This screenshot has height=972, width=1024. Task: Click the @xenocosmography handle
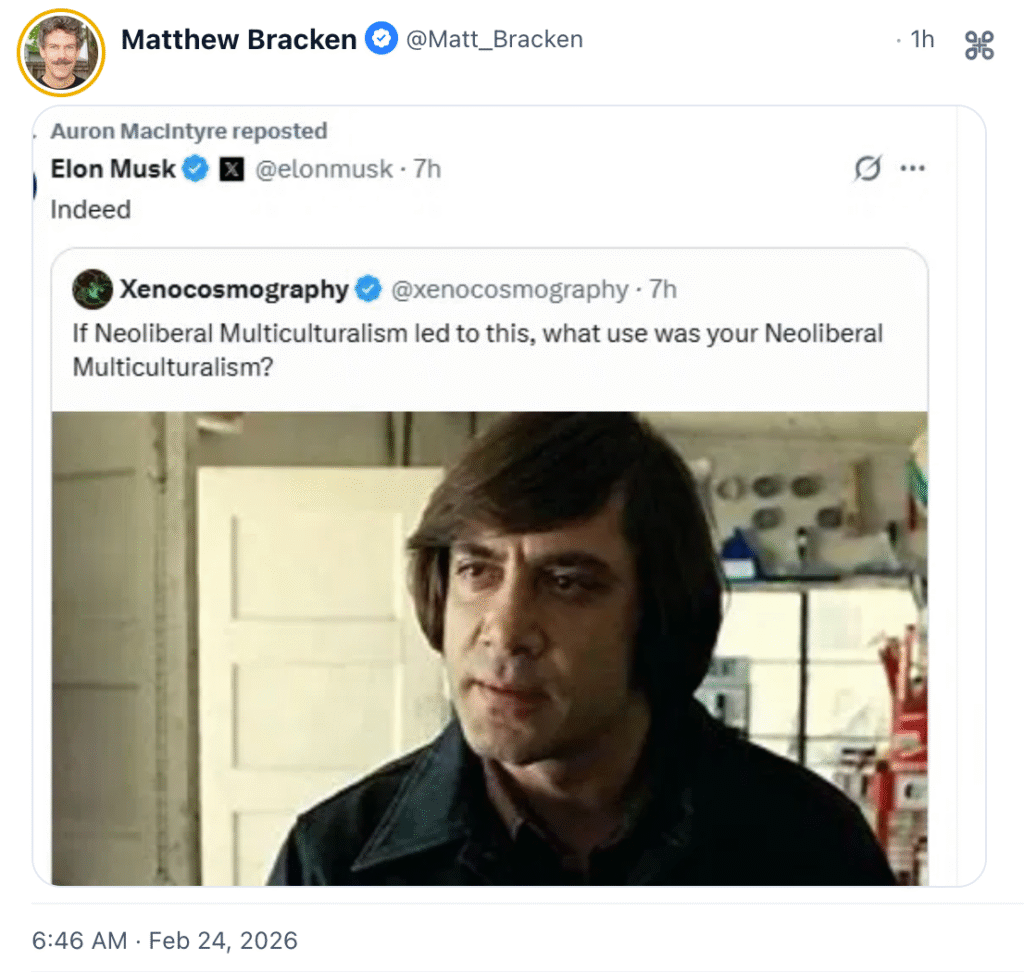pos(508,290)
